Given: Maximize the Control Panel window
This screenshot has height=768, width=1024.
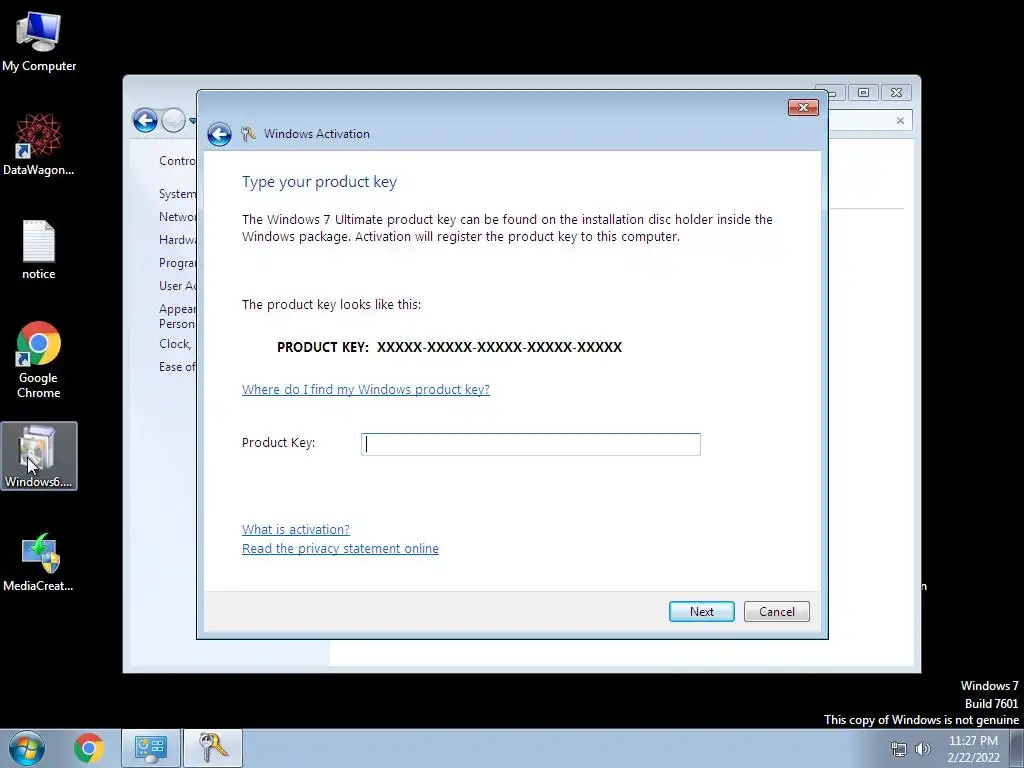Looking at the screenshot, I should (863, 93).
